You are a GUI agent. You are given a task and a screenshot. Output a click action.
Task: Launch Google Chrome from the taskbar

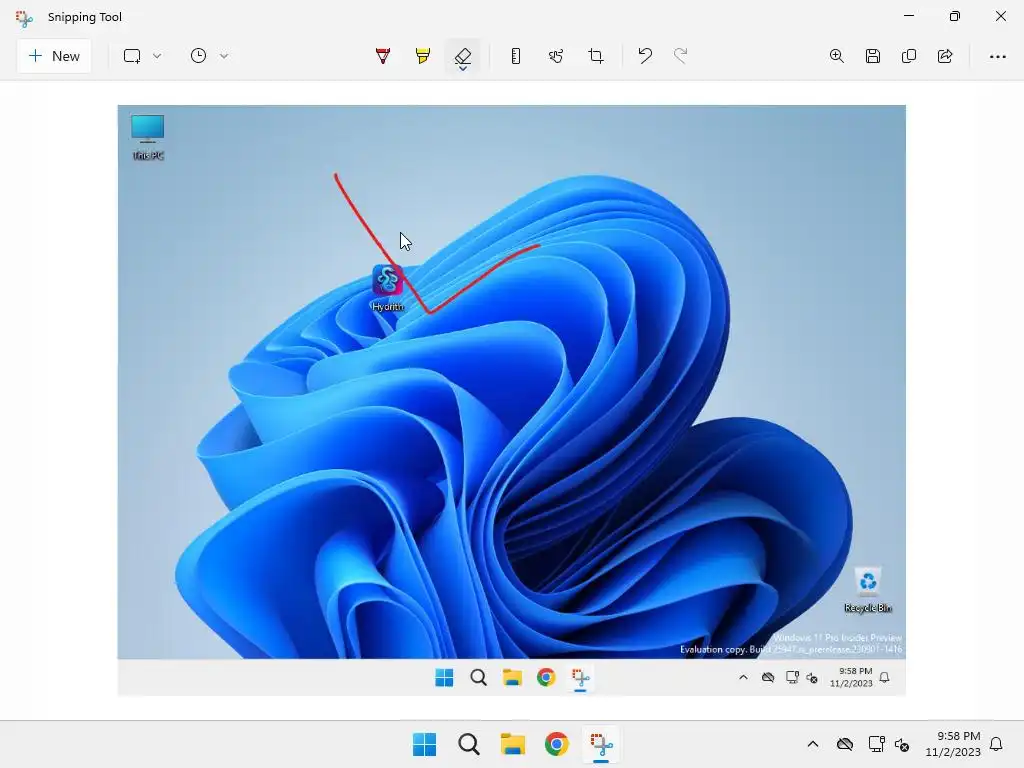coord(557,744)
